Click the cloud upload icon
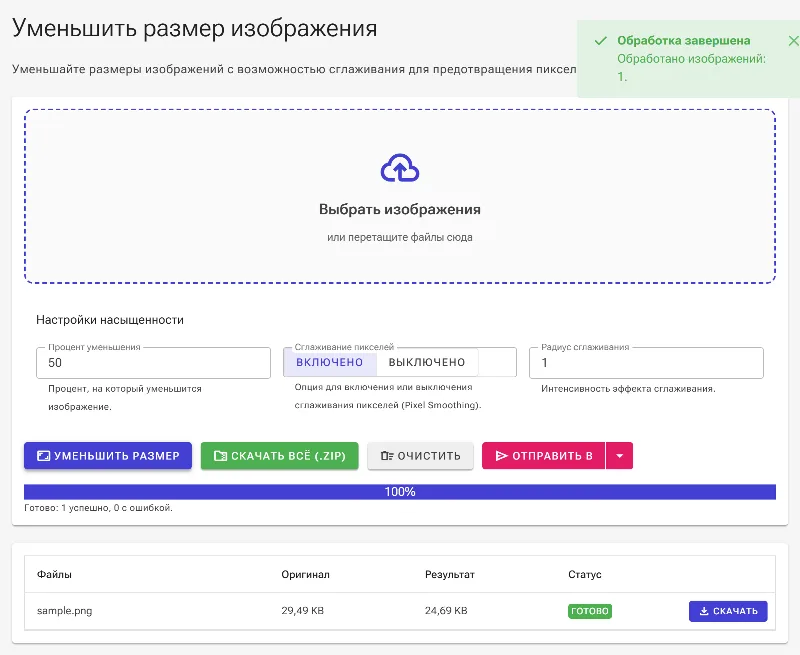This screenshot has height=655, width=800. pyautogui.click(x=400, y=168)
